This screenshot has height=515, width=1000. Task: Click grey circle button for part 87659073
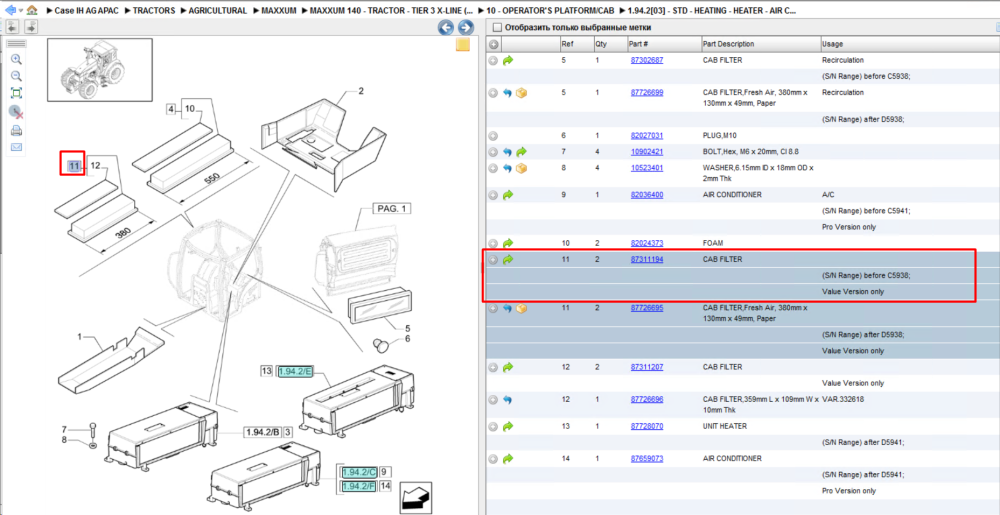point(493,459)
